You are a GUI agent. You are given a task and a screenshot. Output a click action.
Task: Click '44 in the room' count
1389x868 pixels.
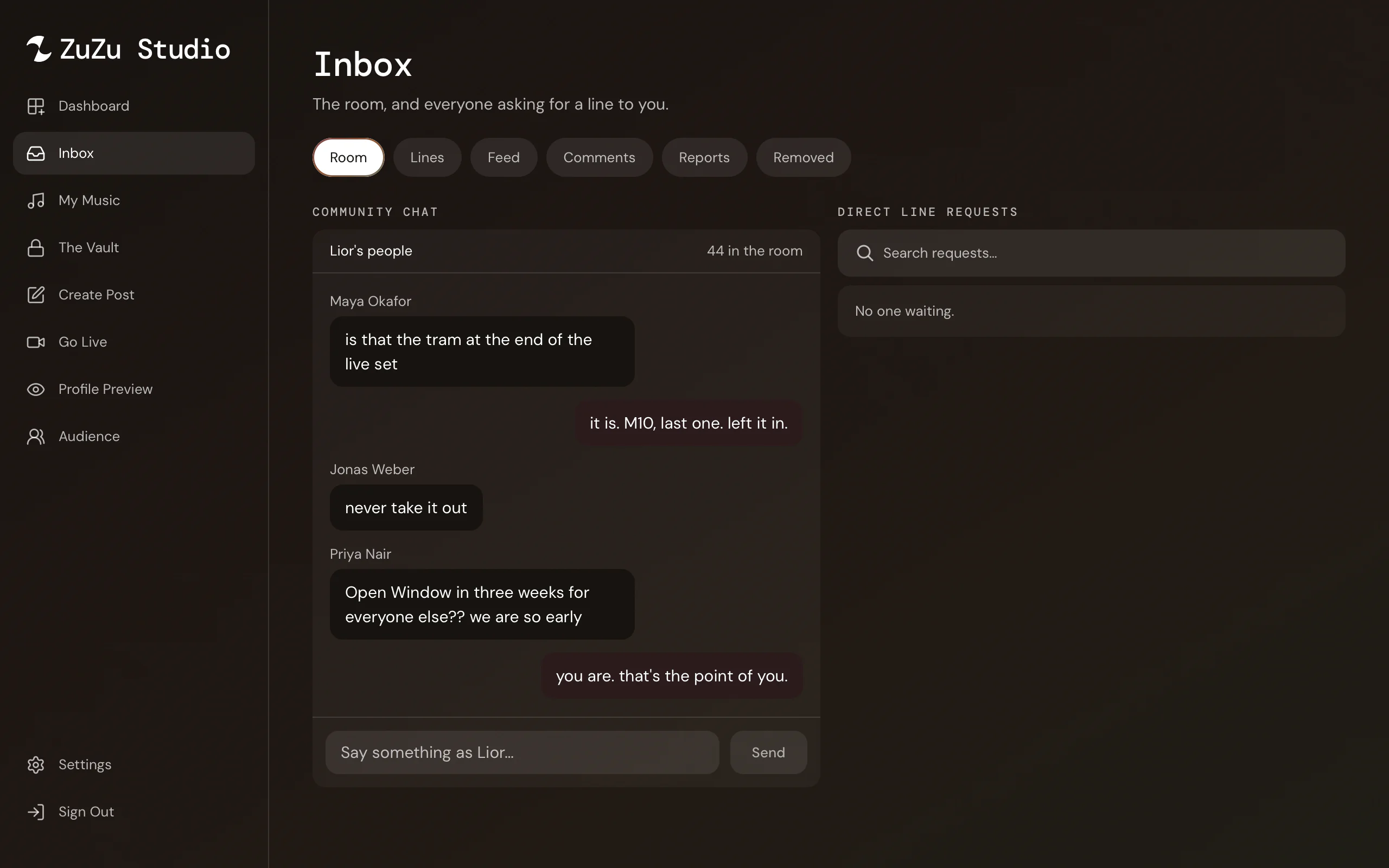[x=754, y=251]
